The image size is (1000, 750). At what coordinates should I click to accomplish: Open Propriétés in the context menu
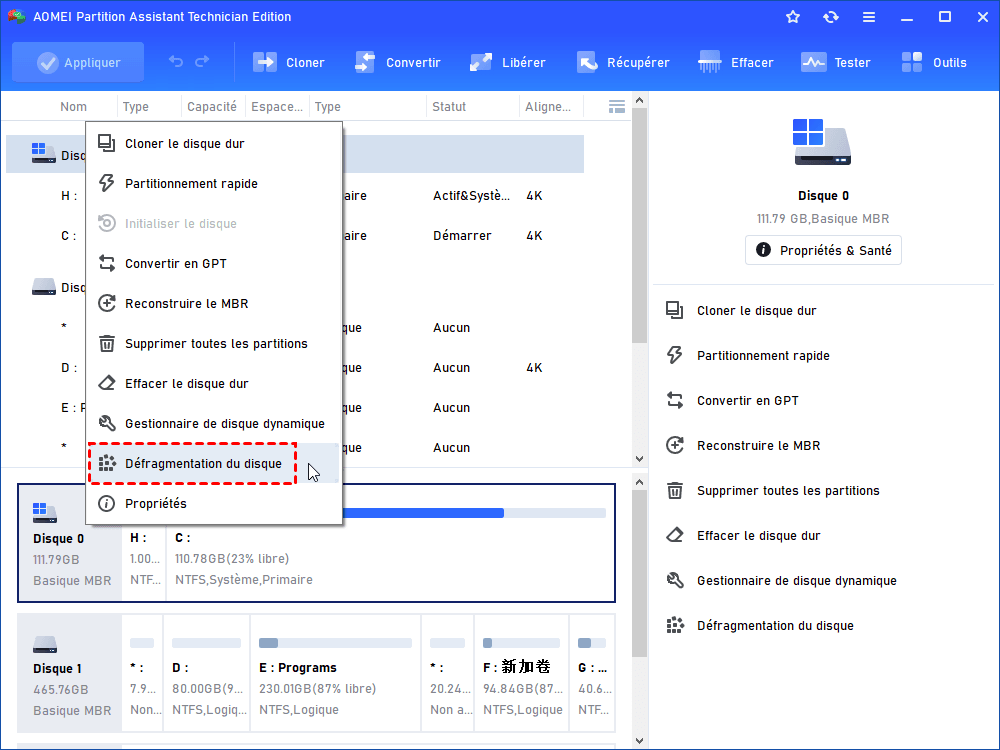tap(214, 504)
